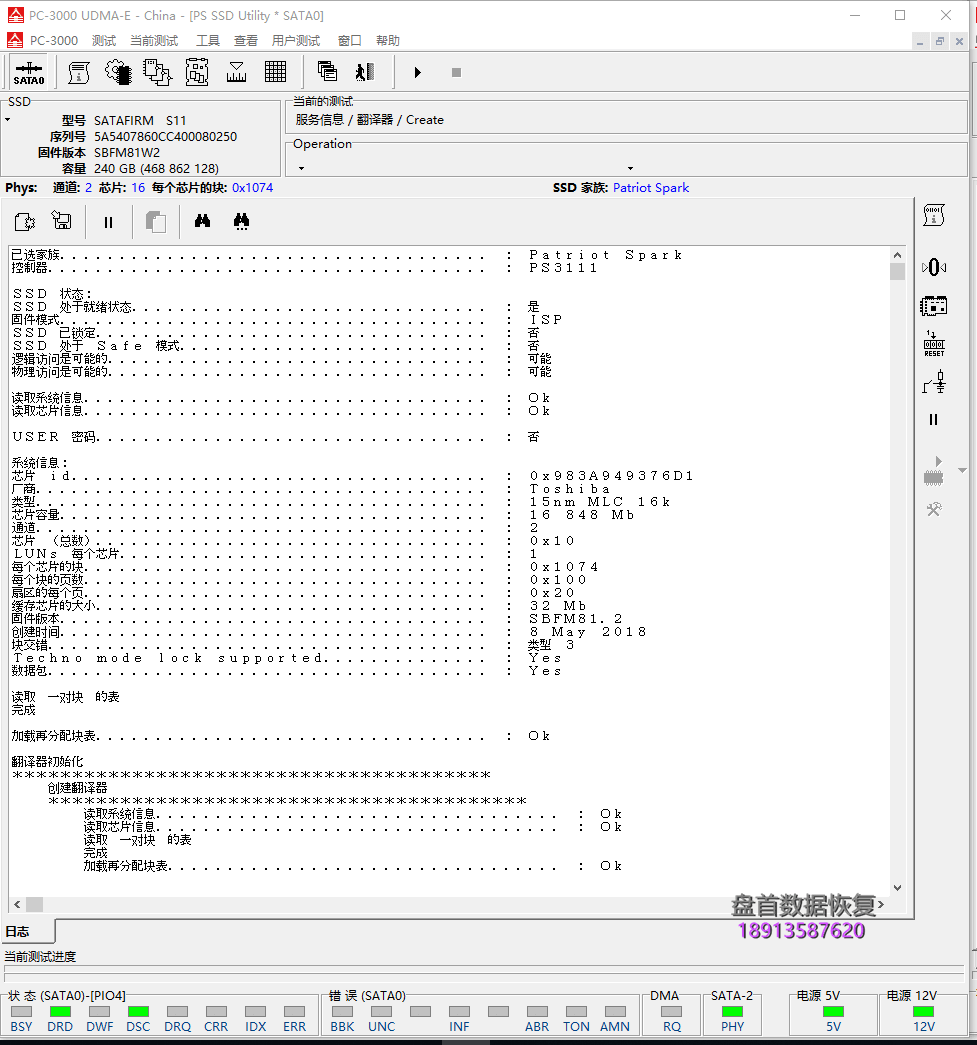Screen dimensions: 977x1045
Task: Click the Patriot Spark family link
Action: 650,188
